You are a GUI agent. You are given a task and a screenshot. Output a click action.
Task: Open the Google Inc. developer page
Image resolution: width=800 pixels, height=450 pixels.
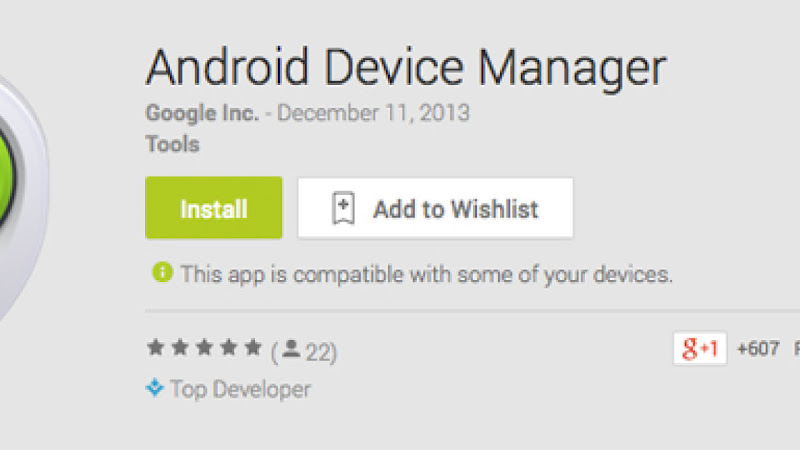tap(202, 113)
